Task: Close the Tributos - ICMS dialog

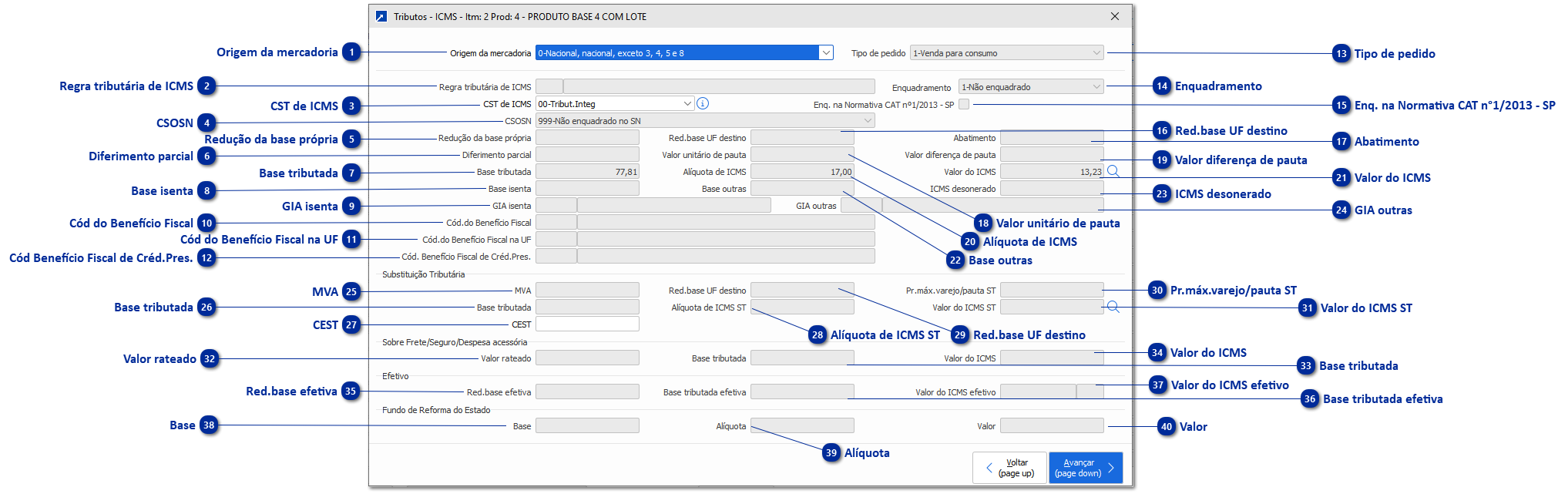Action: [1115, 16]
